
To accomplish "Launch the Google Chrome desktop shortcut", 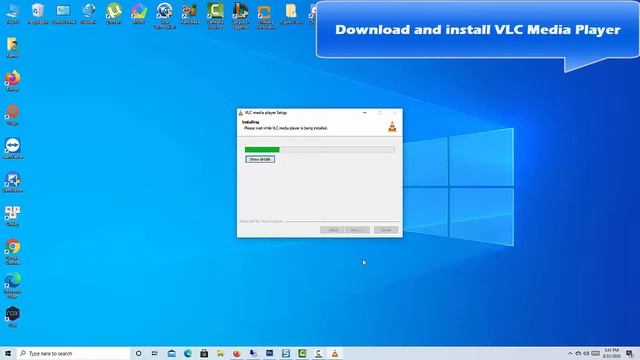I will [x=13, y=251].
